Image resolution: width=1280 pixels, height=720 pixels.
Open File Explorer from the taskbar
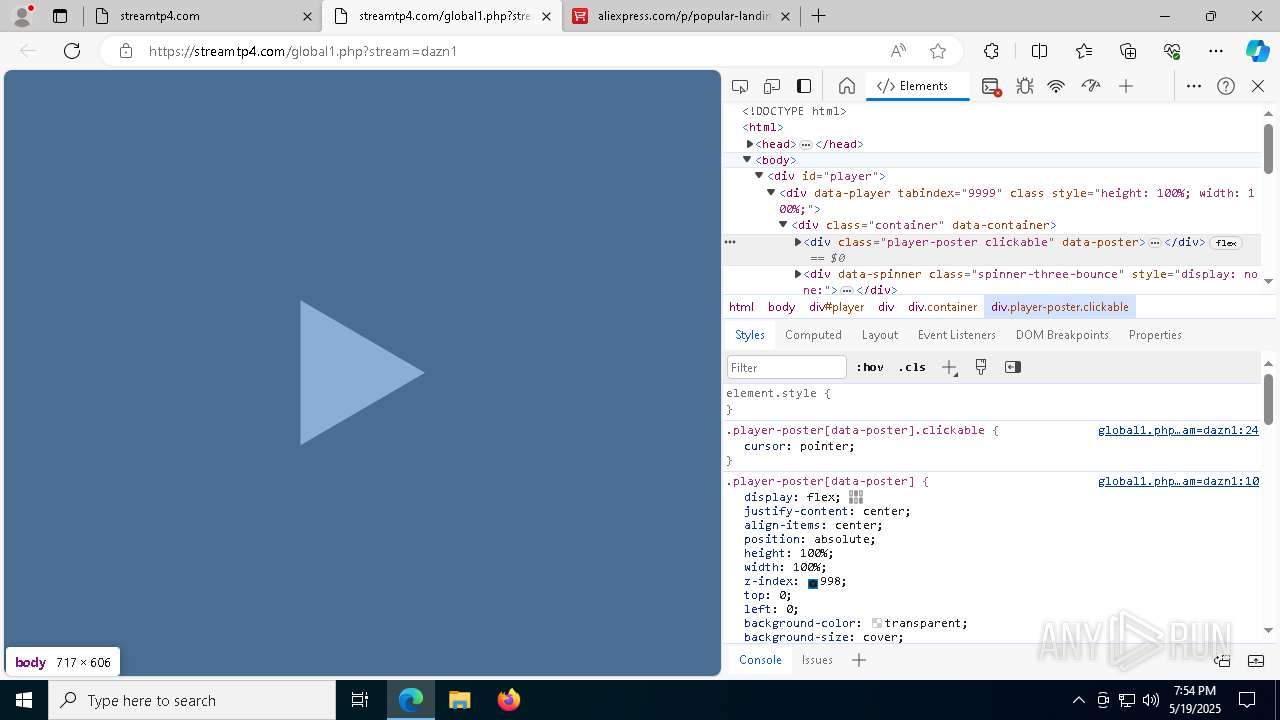460,700
